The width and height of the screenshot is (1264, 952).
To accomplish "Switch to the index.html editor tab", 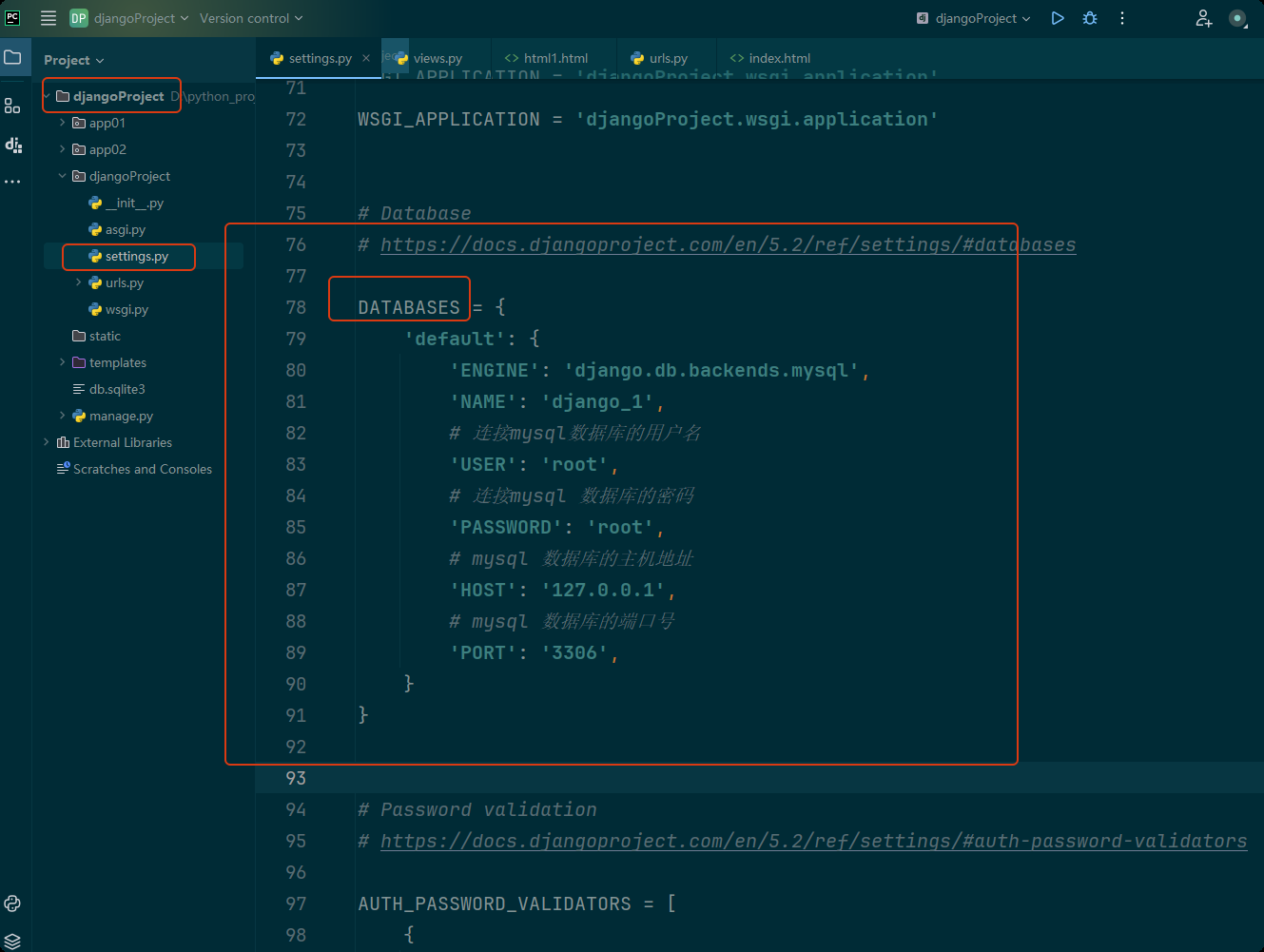I will point(770,58).
